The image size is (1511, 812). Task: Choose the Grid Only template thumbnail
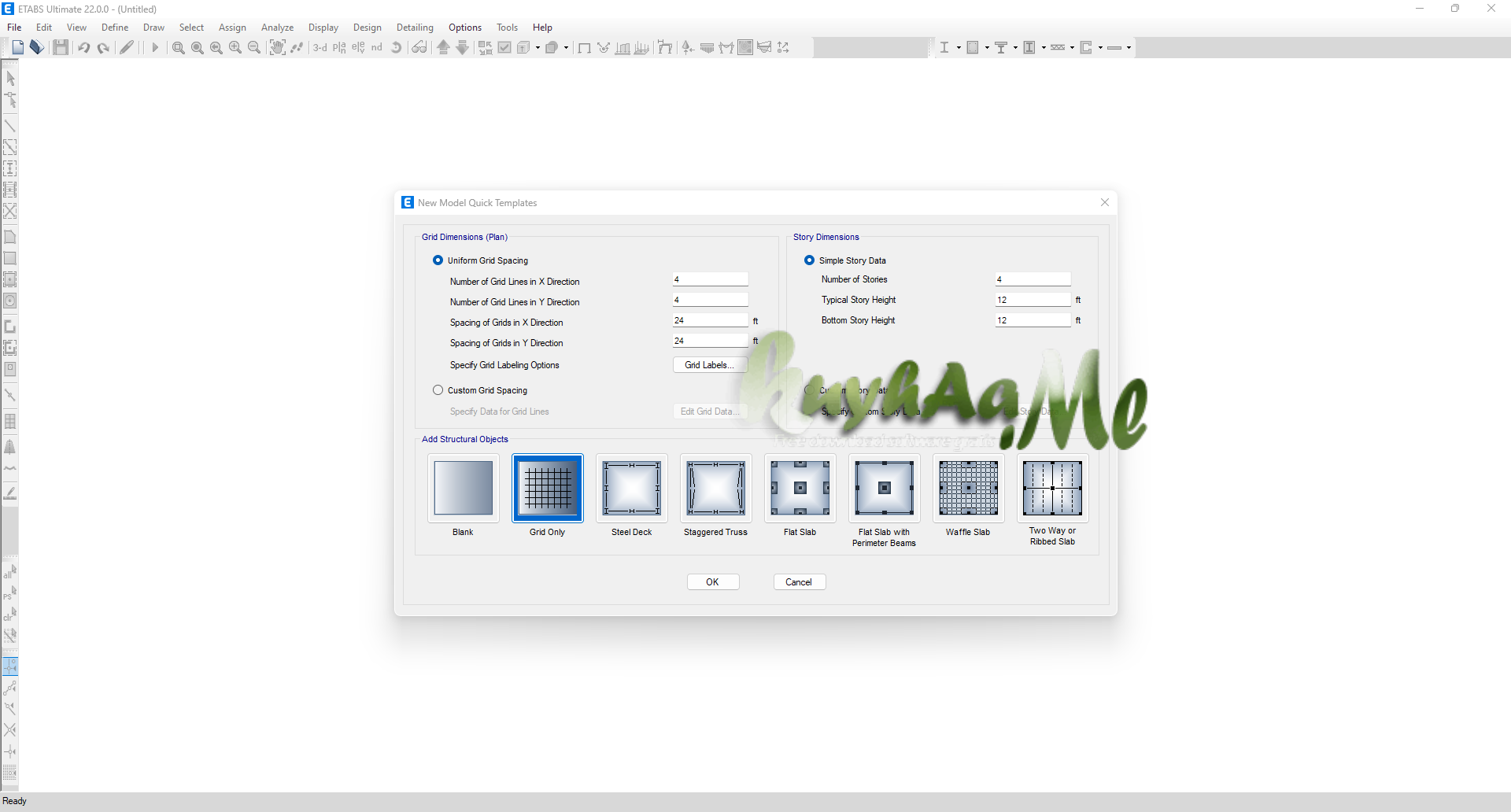[x=548, y=488]
